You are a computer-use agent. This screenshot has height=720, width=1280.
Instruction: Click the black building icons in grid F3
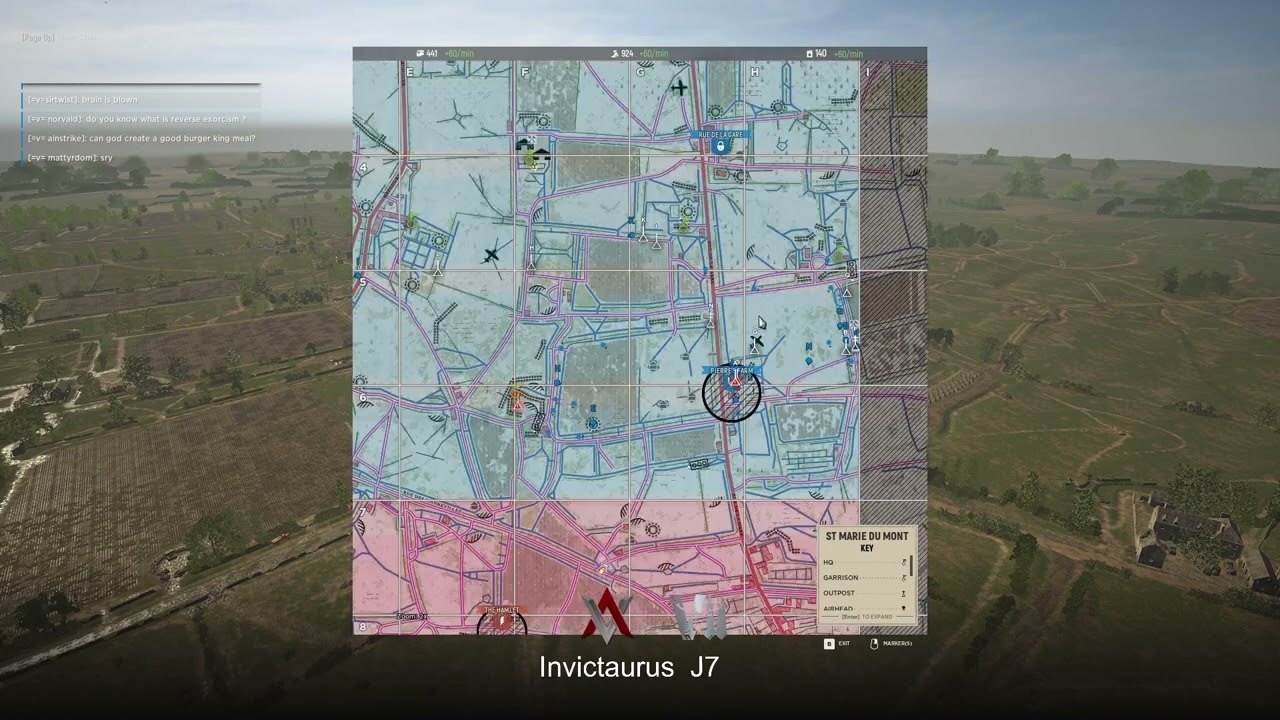(532, 150)
